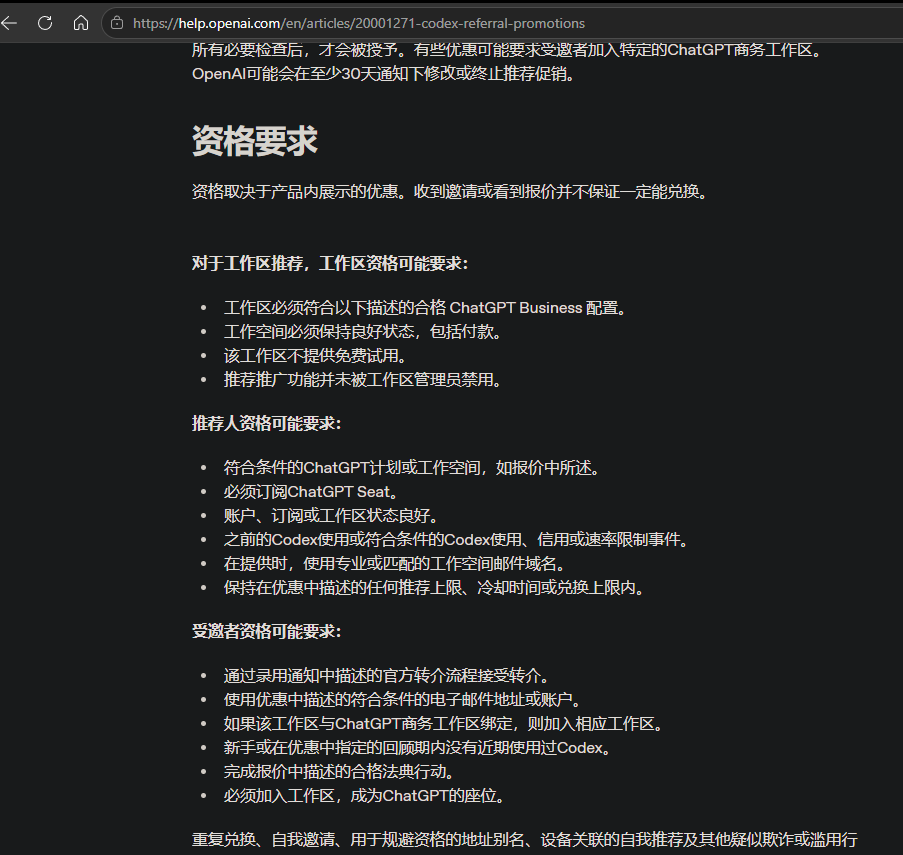The width and height of the screenshot is (903, 855).
Task: Focus the address bar with help.openai.com URL
Action: (x=501, y=23)
